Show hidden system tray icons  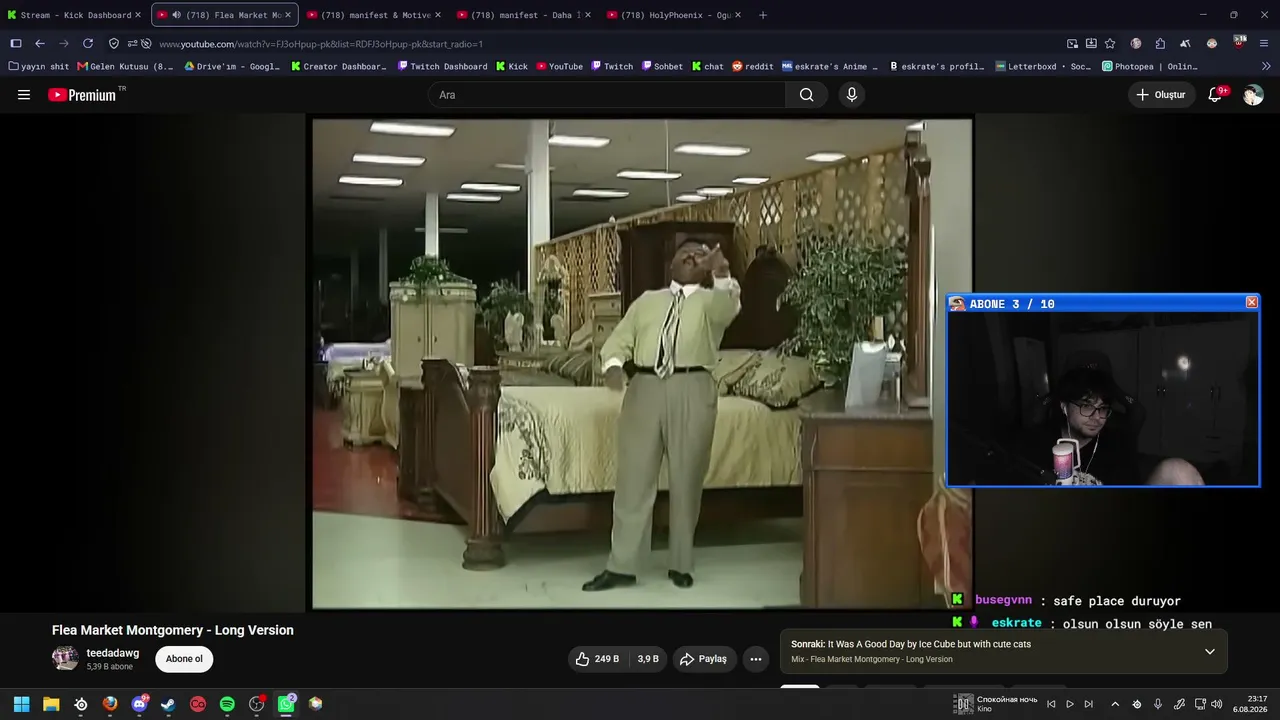[1115, 704]
